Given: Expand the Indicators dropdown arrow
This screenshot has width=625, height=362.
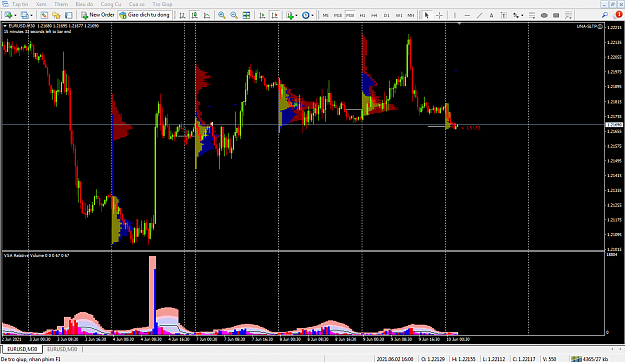Looking at the screenshot, I should pyautogui.click(x=296, y=15).
